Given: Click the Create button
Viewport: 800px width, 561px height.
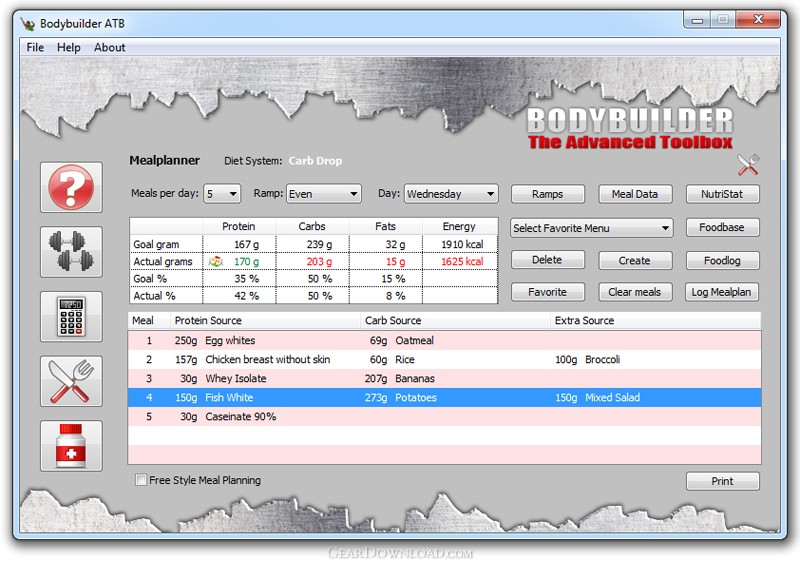Looking at the screenshot, I should pyautogui.click(x=635, y=260).
